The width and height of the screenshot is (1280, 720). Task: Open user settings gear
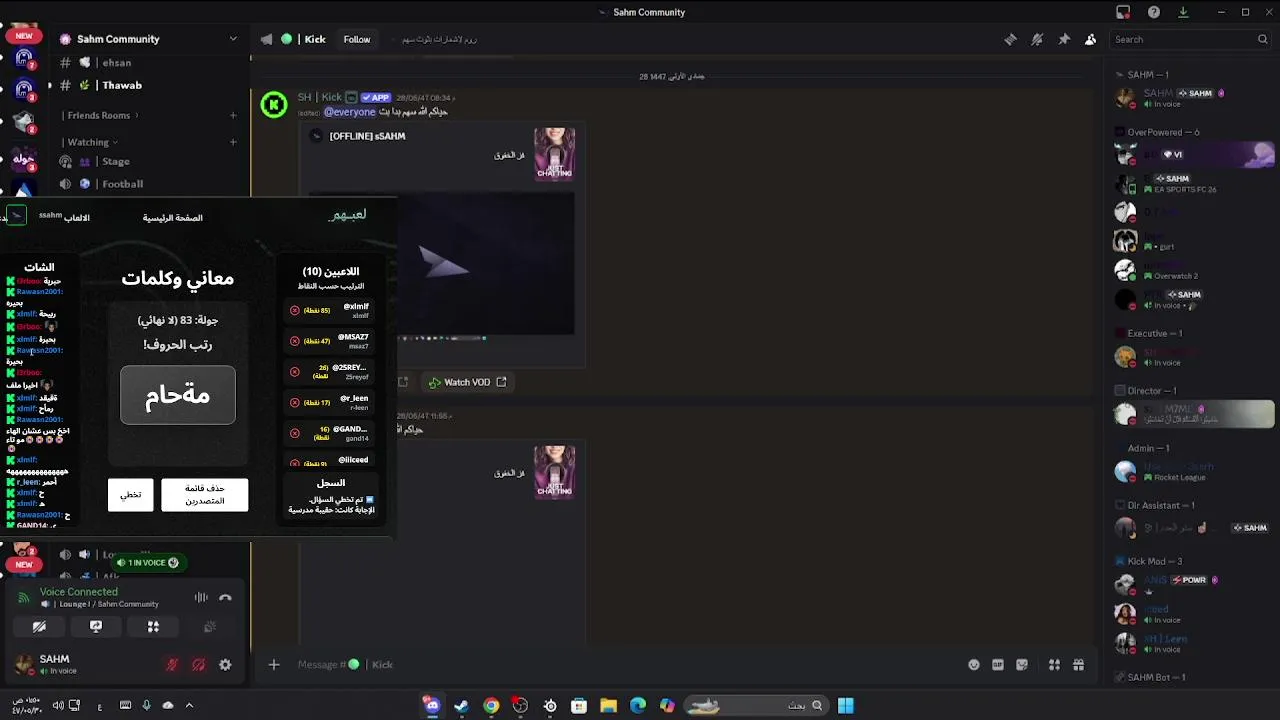[225, 665]
